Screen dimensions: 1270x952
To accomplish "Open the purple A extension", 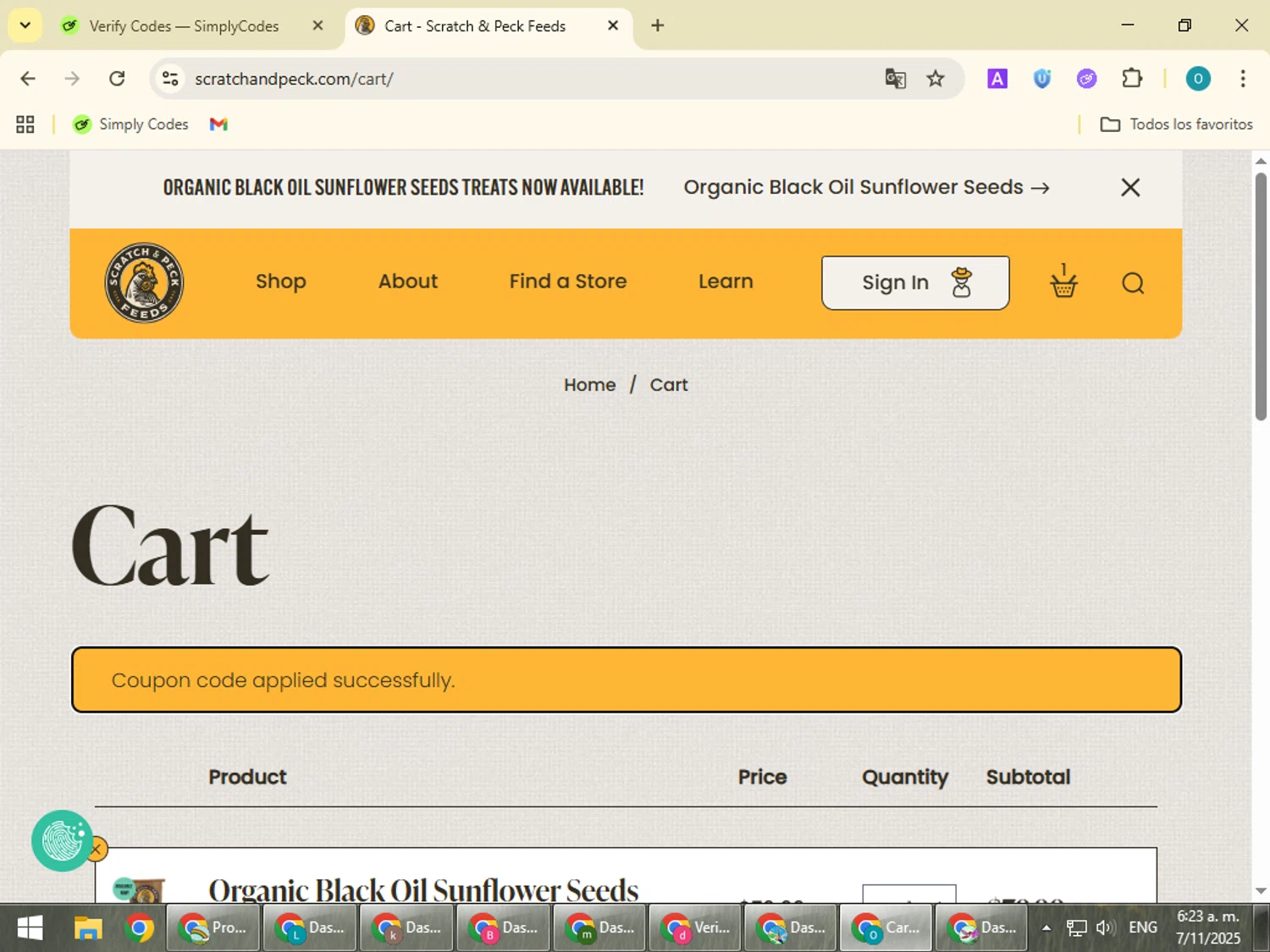I will [997, 79].
